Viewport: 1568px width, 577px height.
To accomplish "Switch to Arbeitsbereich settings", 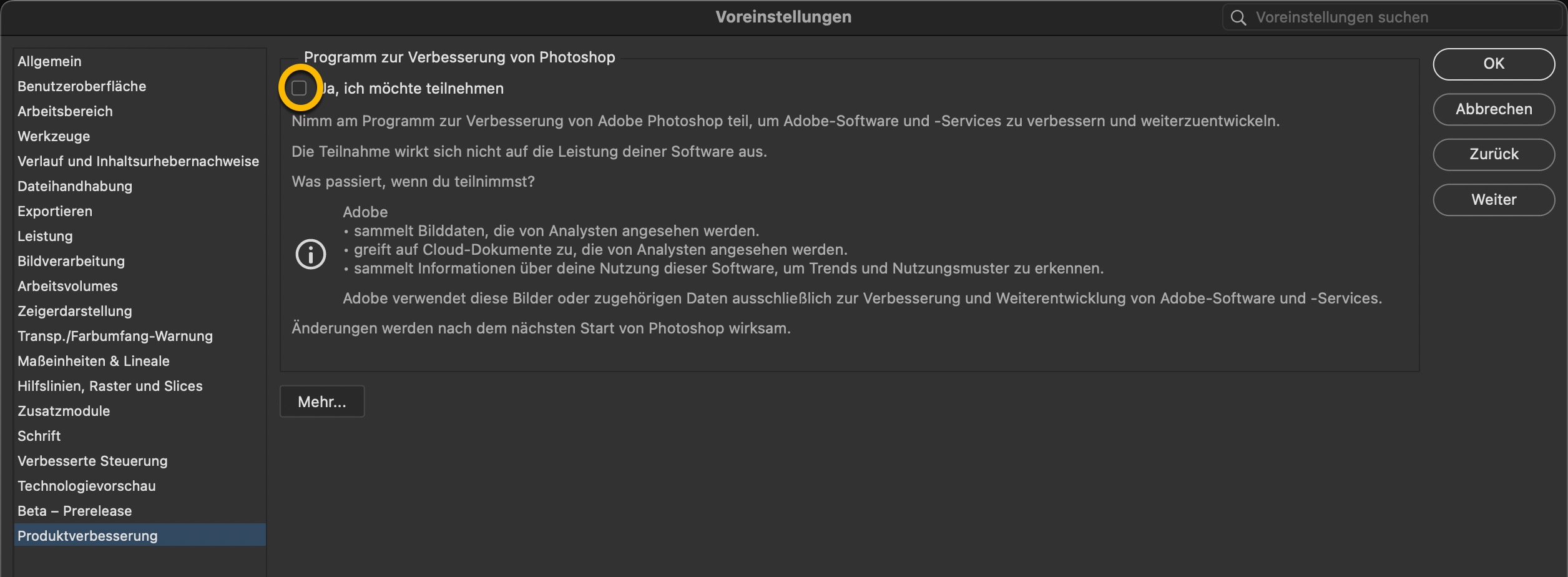I will point(66,111).
